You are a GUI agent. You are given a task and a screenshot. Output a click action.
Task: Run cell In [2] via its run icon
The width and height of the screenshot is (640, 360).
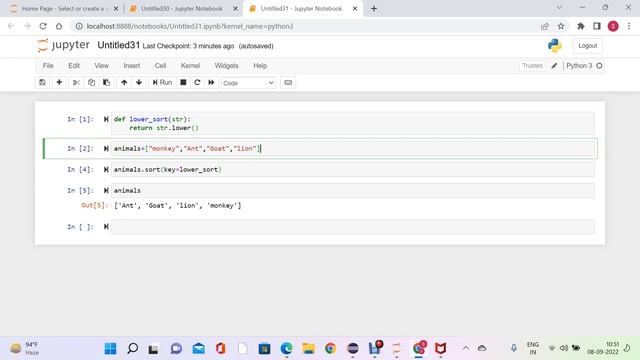[106, 149]
